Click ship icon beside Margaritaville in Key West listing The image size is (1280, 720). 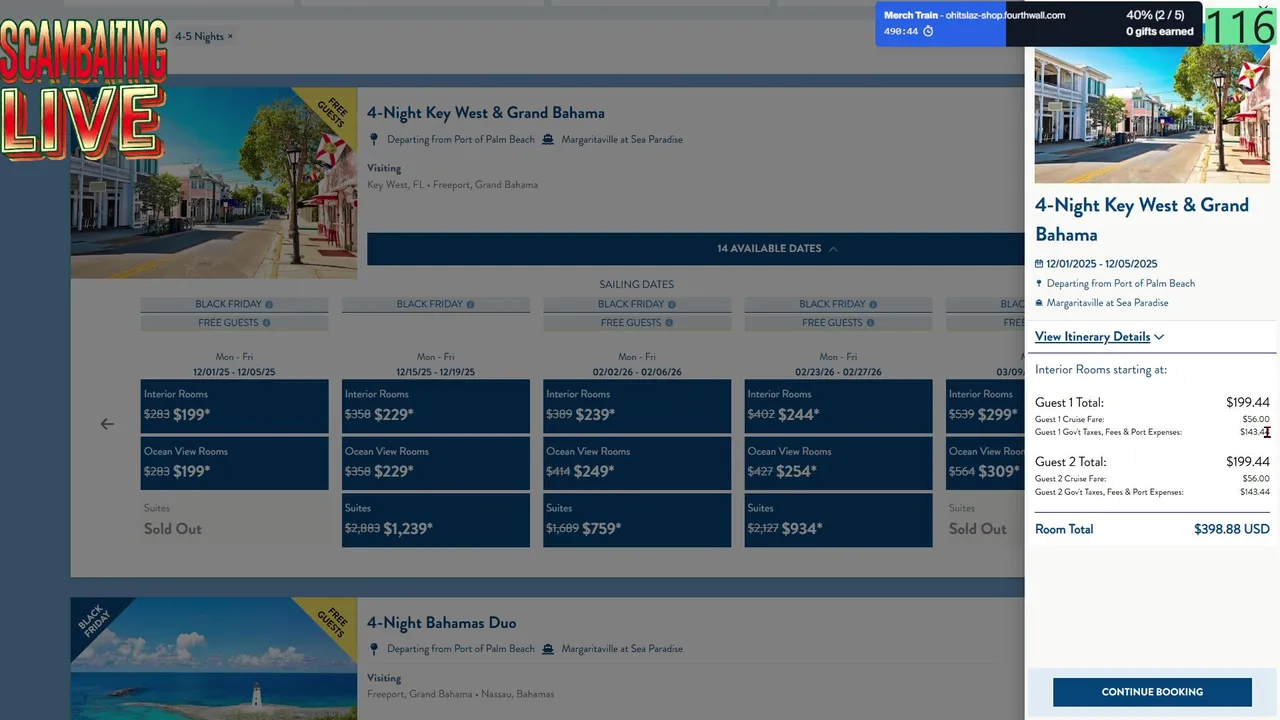(548, 140)
